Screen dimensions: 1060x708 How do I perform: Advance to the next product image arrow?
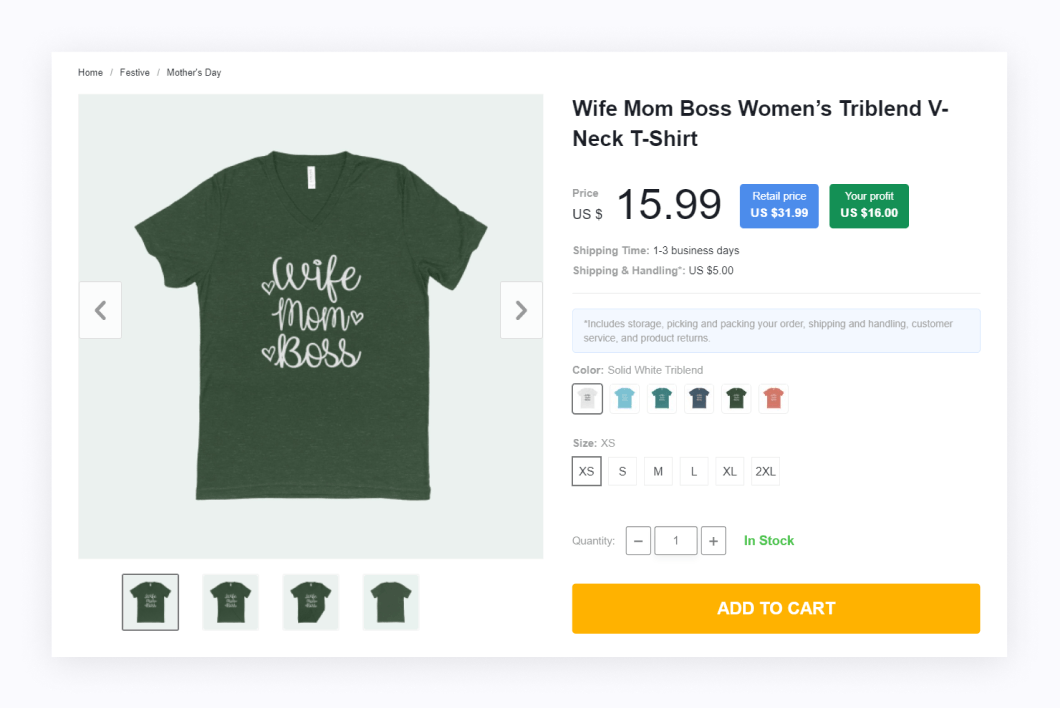pos(521,310)
